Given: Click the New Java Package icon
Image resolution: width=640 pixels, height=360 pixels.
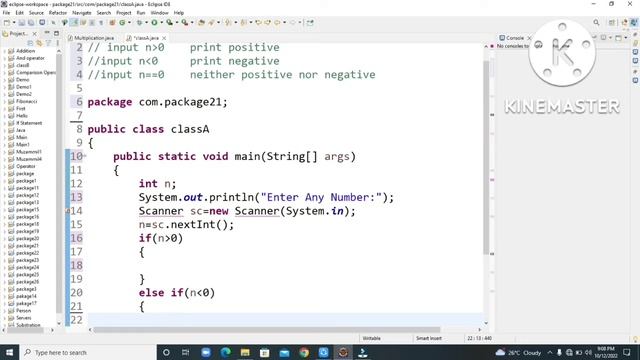Looking at the screenshot, I should click(112, 22).
